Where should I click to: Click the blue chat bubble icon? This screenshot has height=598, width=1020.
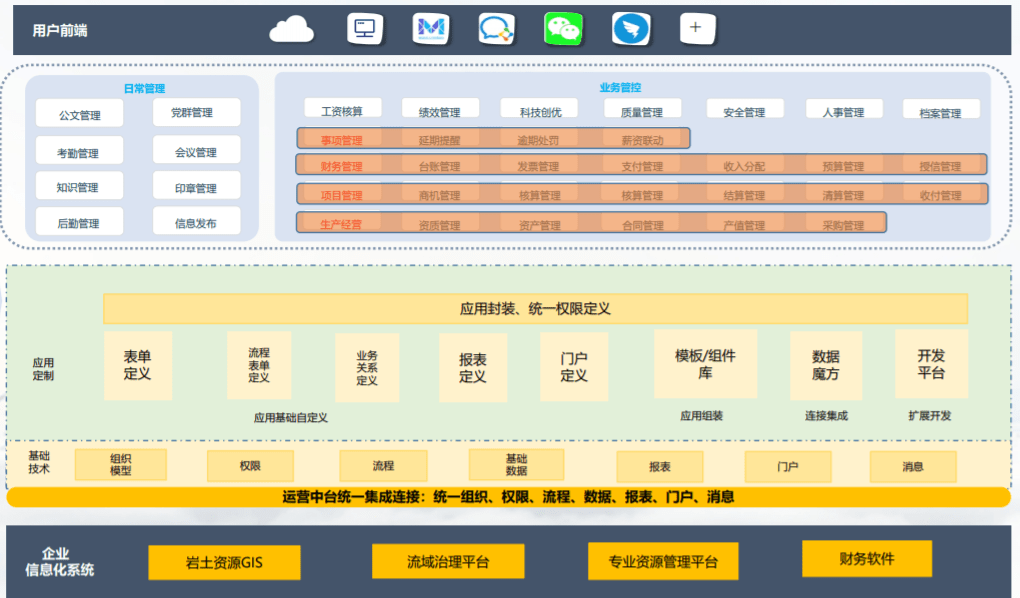(x=496, y=29)
